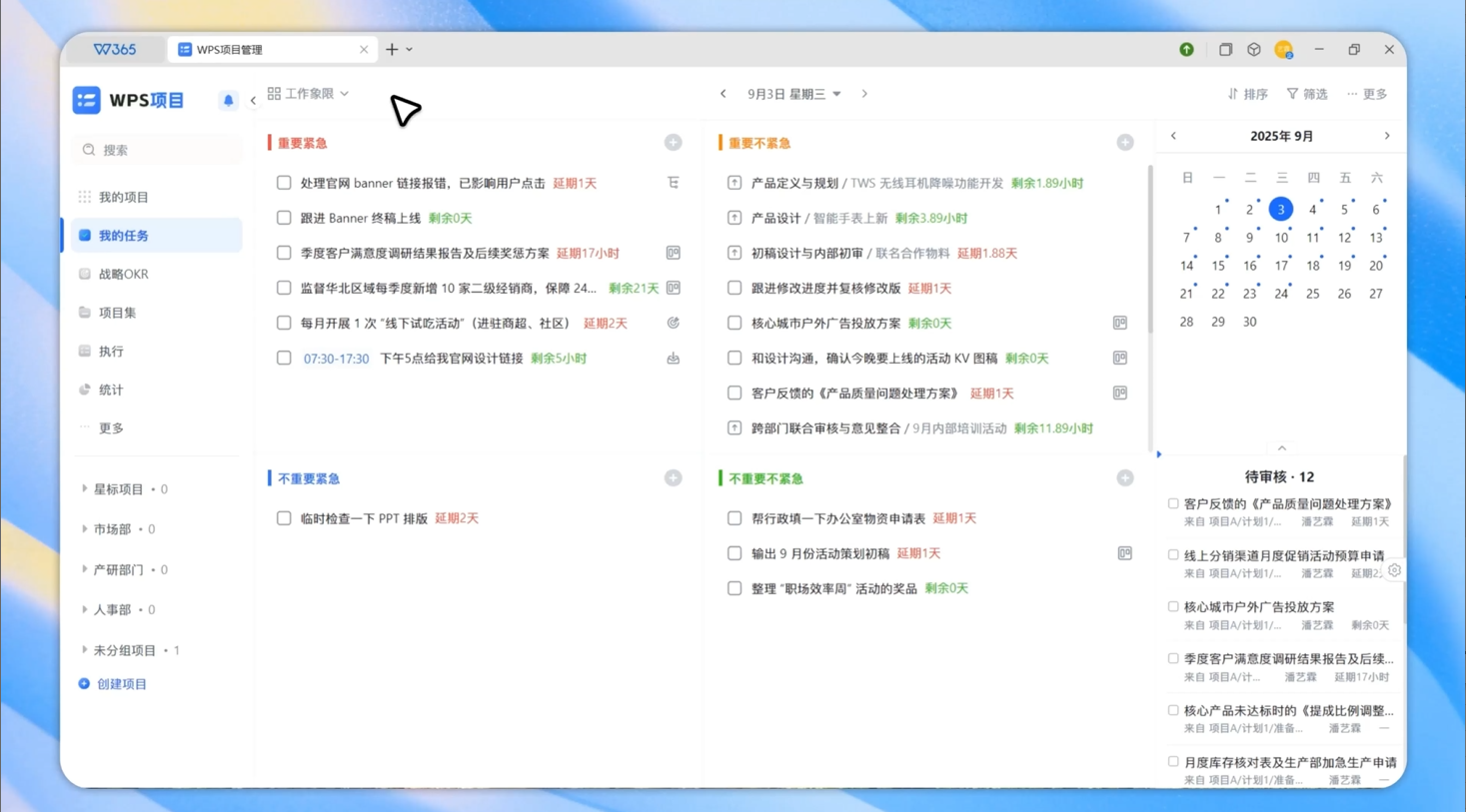Open the 9月3日 星期三 date dropdown
Viewport: 1466px width, 812px height.
click(x=794, y=94)
